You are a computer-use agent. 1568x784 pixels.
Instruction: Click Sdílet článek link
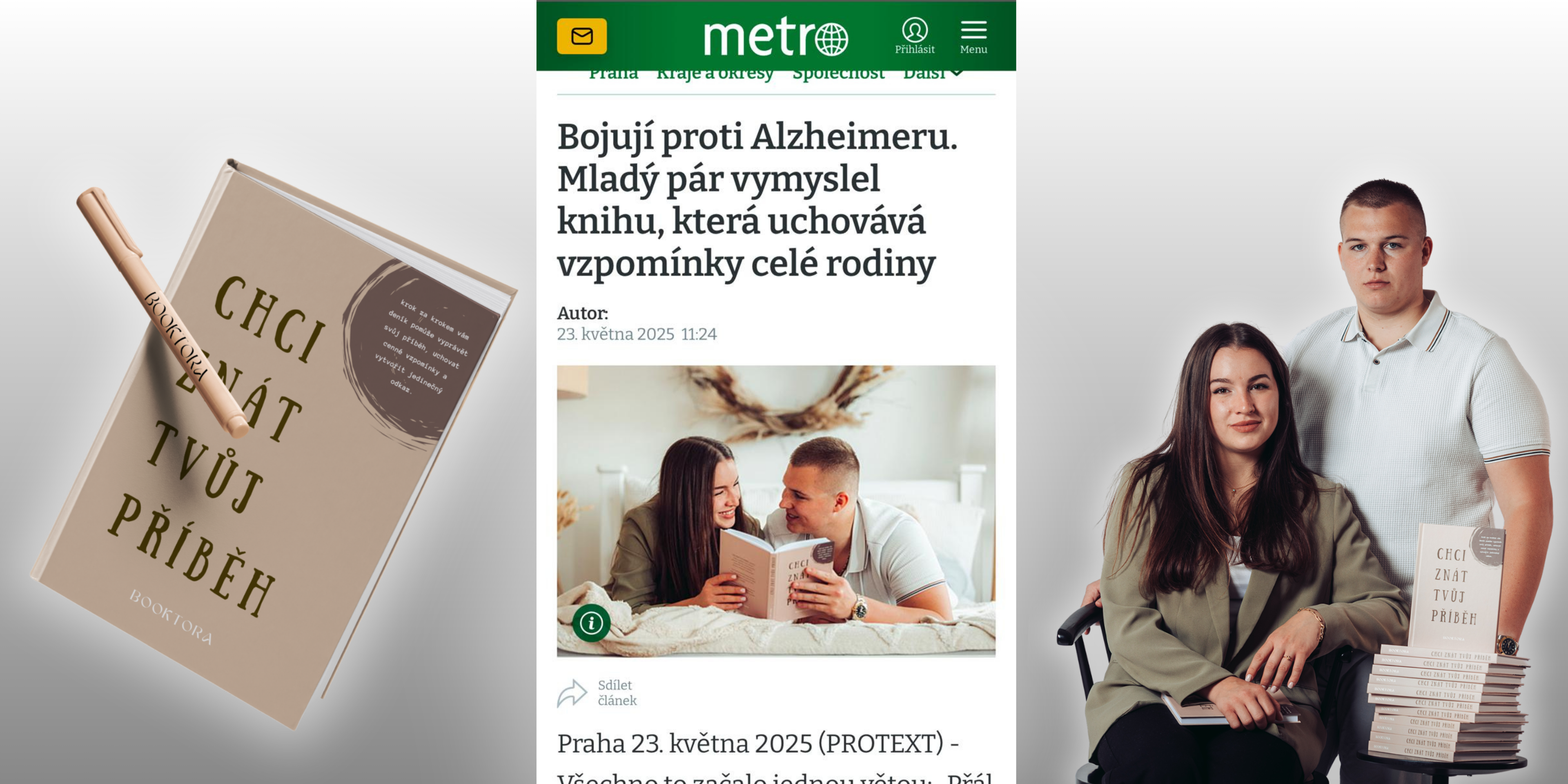coord(617,693)
